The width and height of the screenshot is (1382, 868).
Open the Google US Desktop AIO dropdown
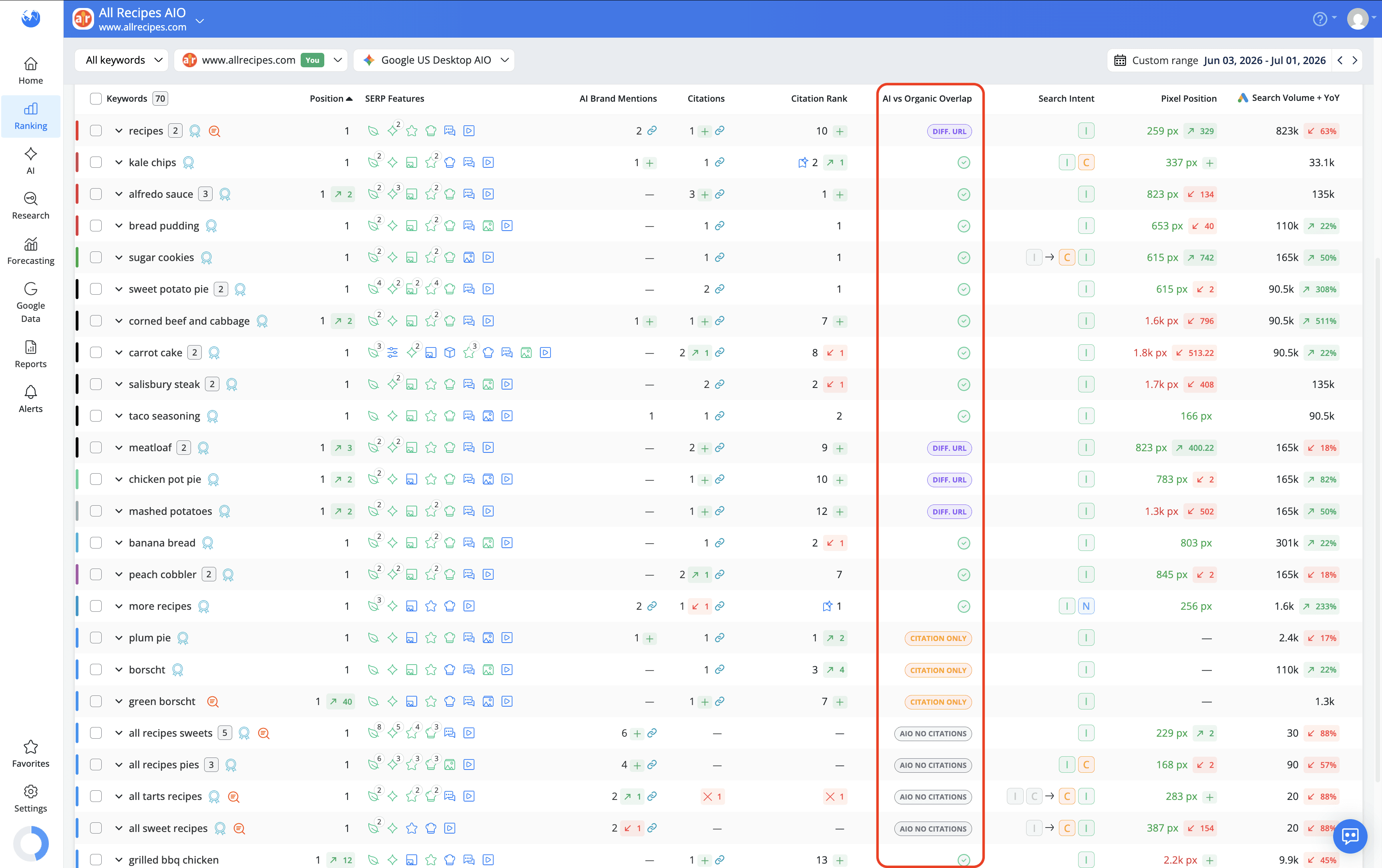point(434,60)
